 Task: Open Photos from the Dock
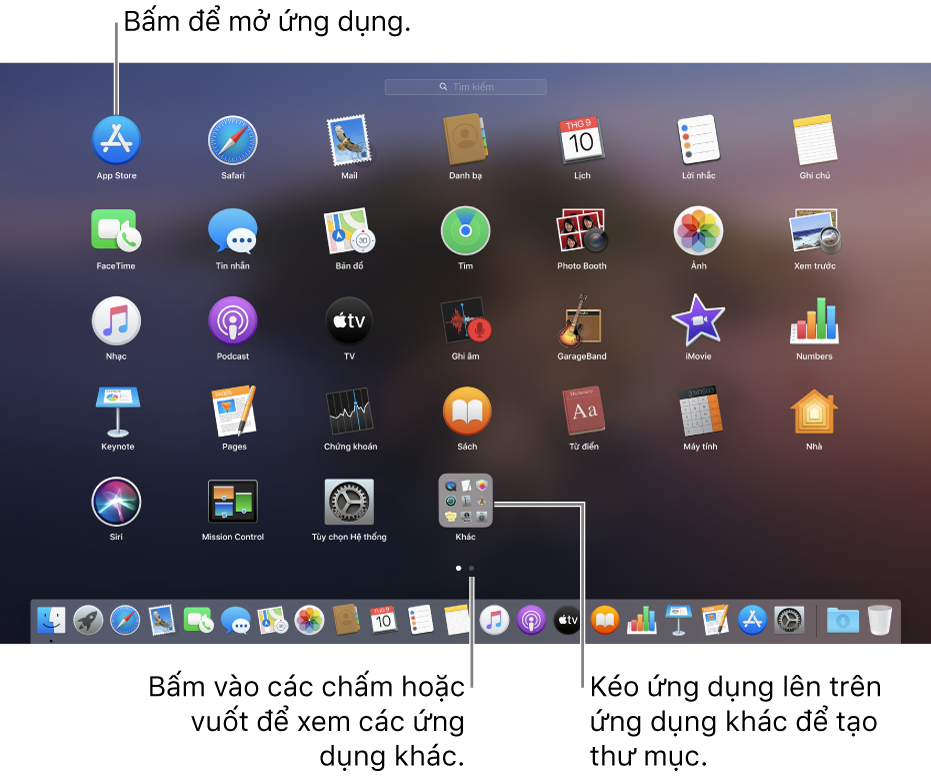coord(309,620)
